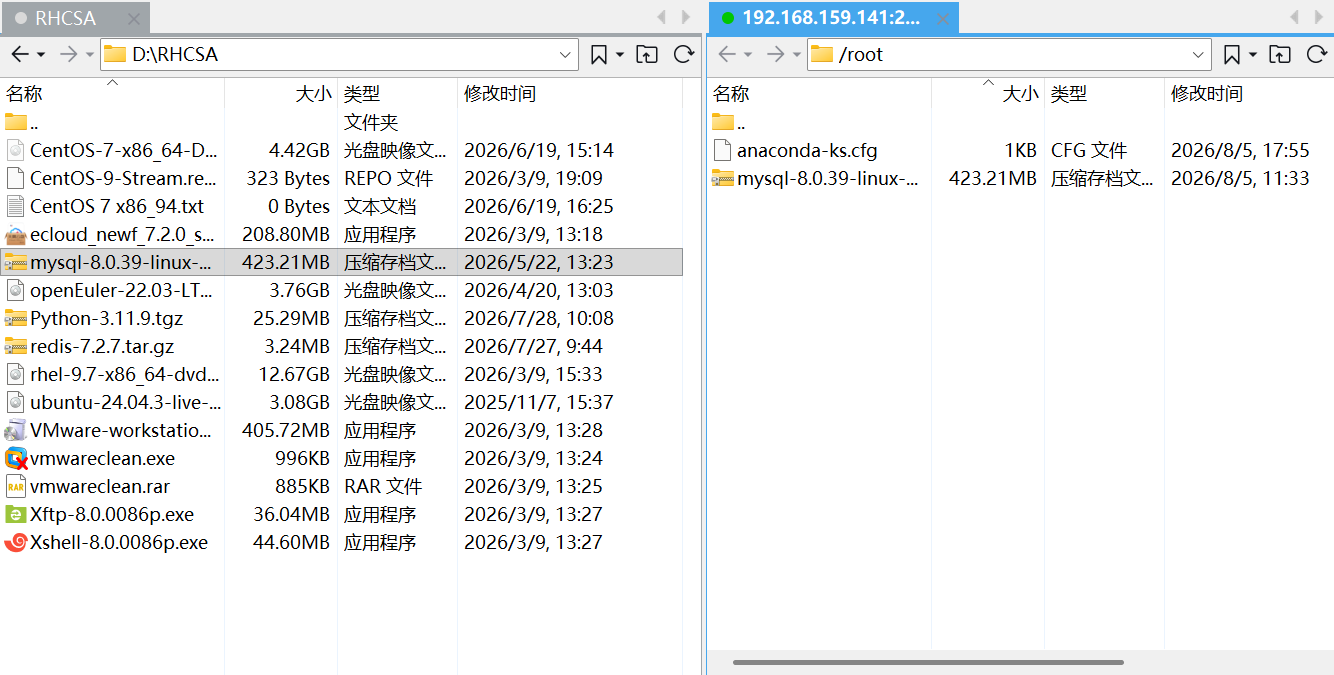
Task: Refresh the remote /root file list
Action: pos(1317,55)
